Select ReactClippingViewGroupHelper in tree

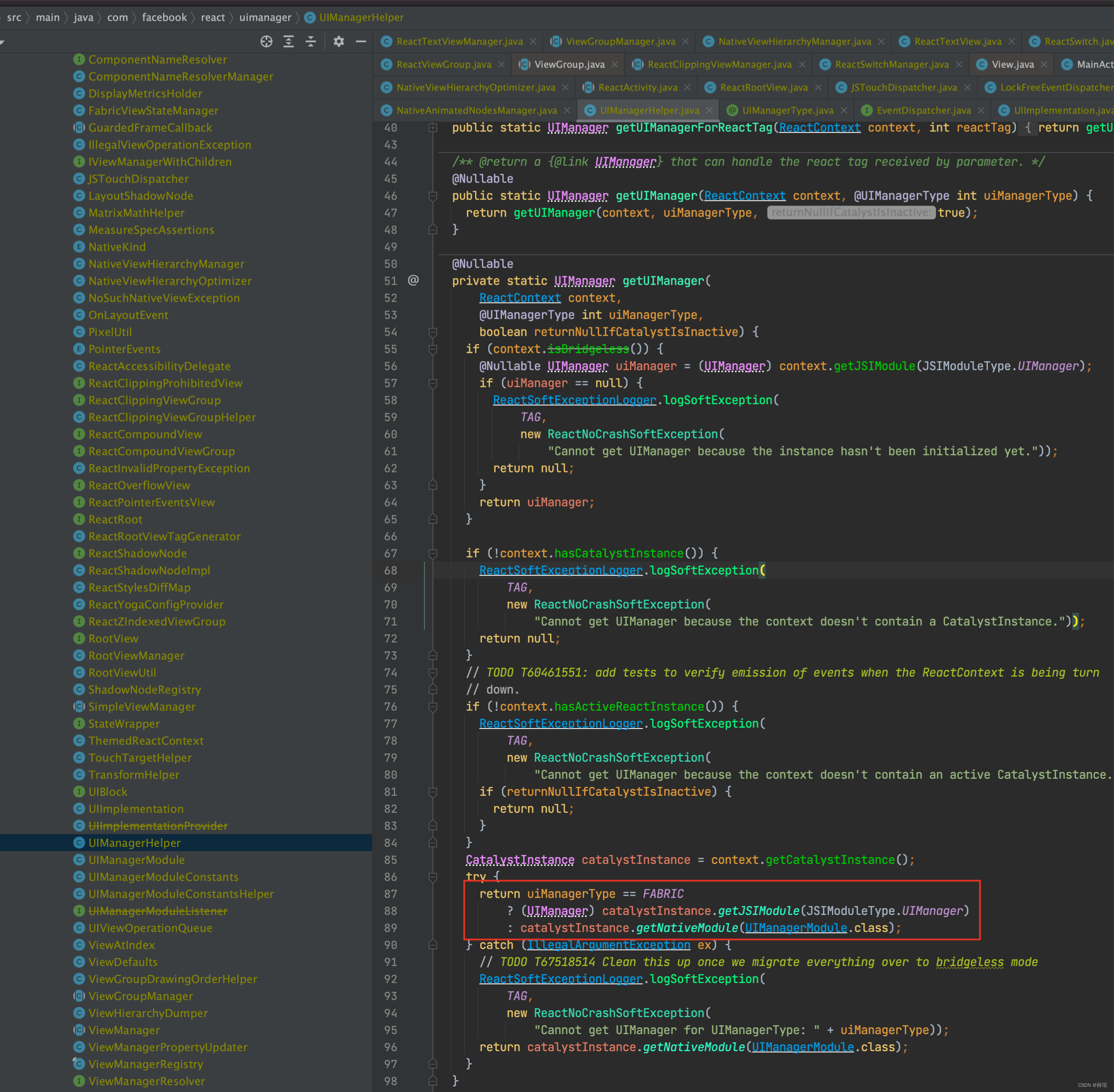[x=172, y=417]
